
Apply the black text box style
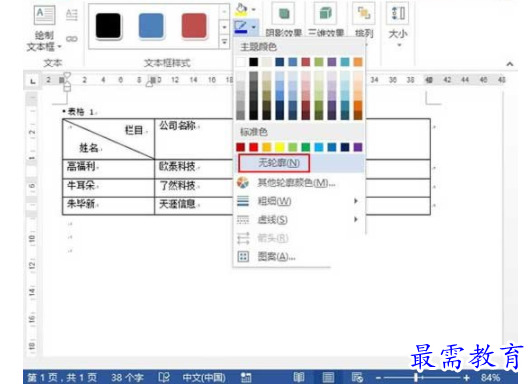[108, 26]
